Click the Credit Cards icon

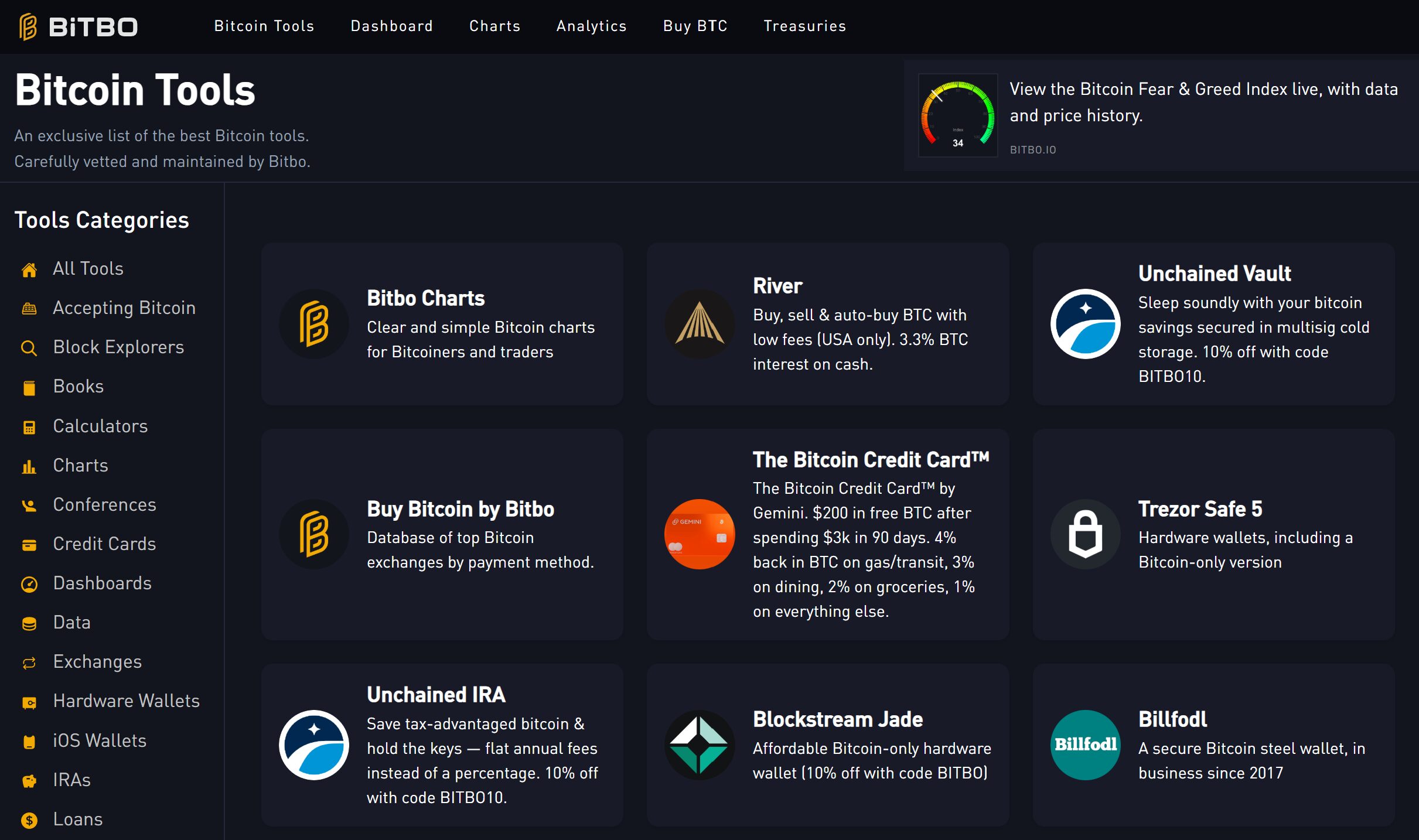[x=29, y=545]
